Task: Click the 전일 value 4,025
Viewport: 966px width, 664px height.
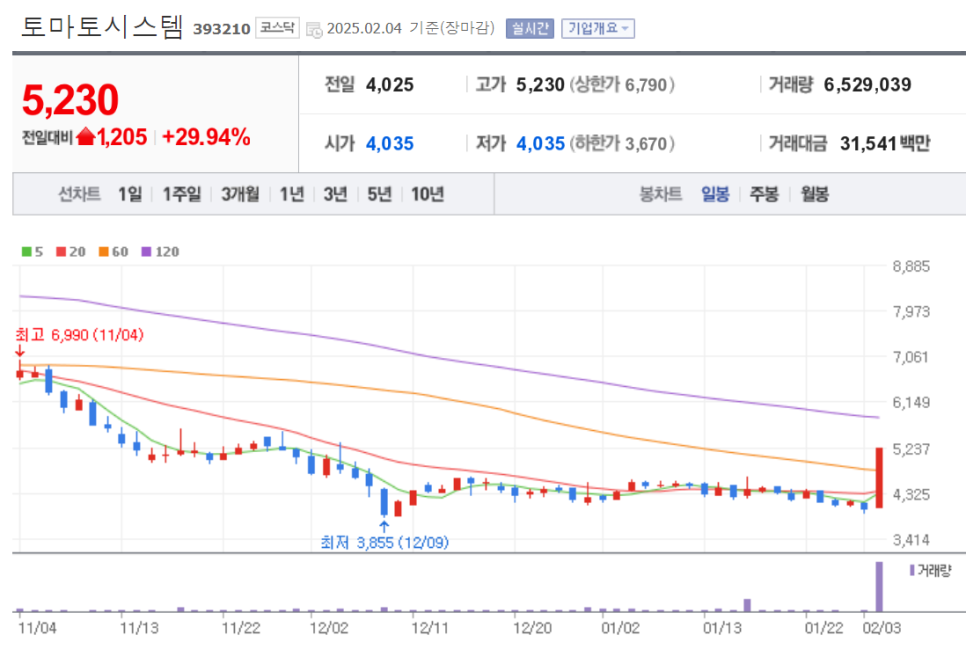Action: 390,84
